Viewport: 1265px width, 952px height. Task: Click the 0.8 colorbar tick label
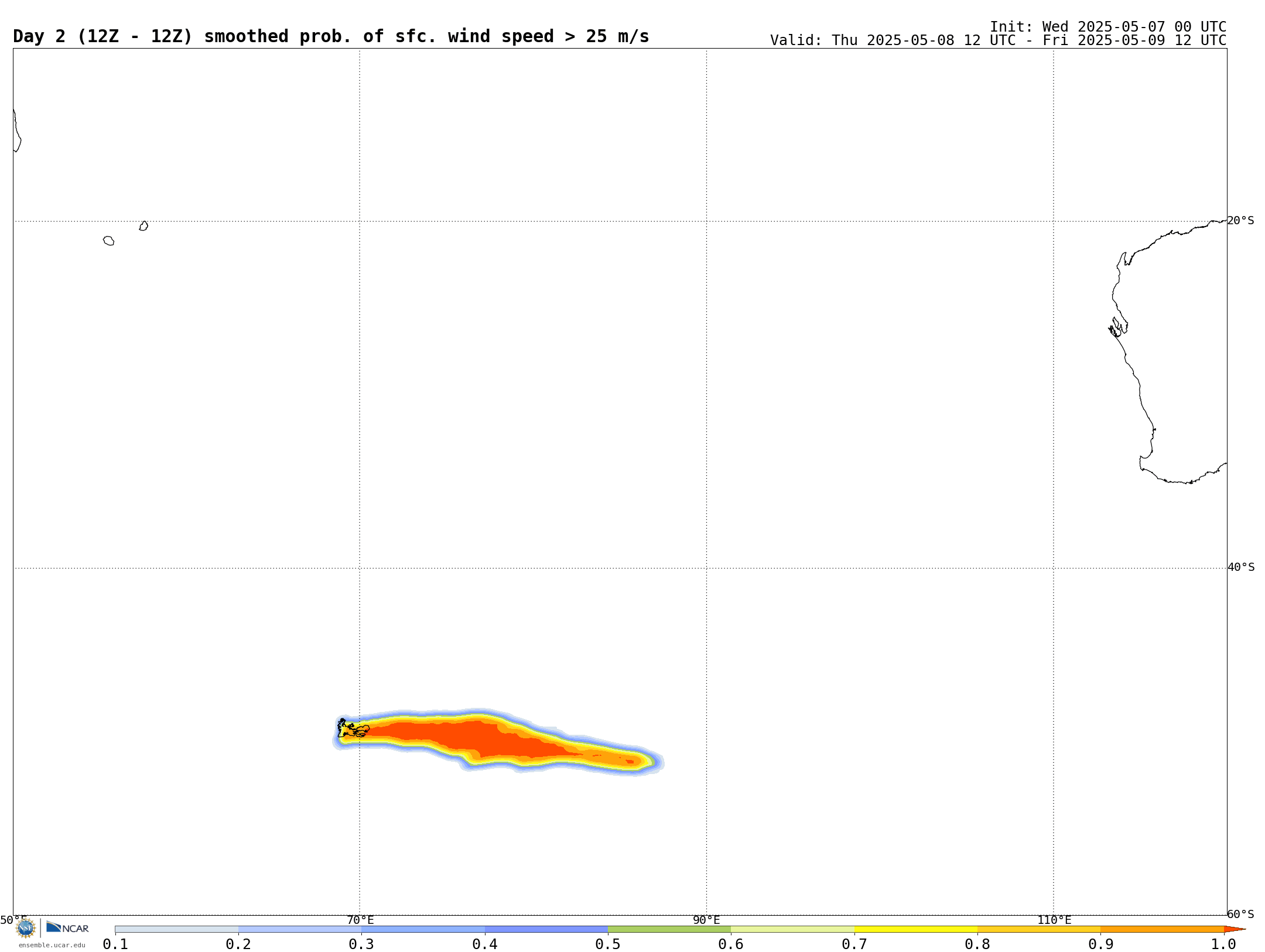tap(977, 944)
